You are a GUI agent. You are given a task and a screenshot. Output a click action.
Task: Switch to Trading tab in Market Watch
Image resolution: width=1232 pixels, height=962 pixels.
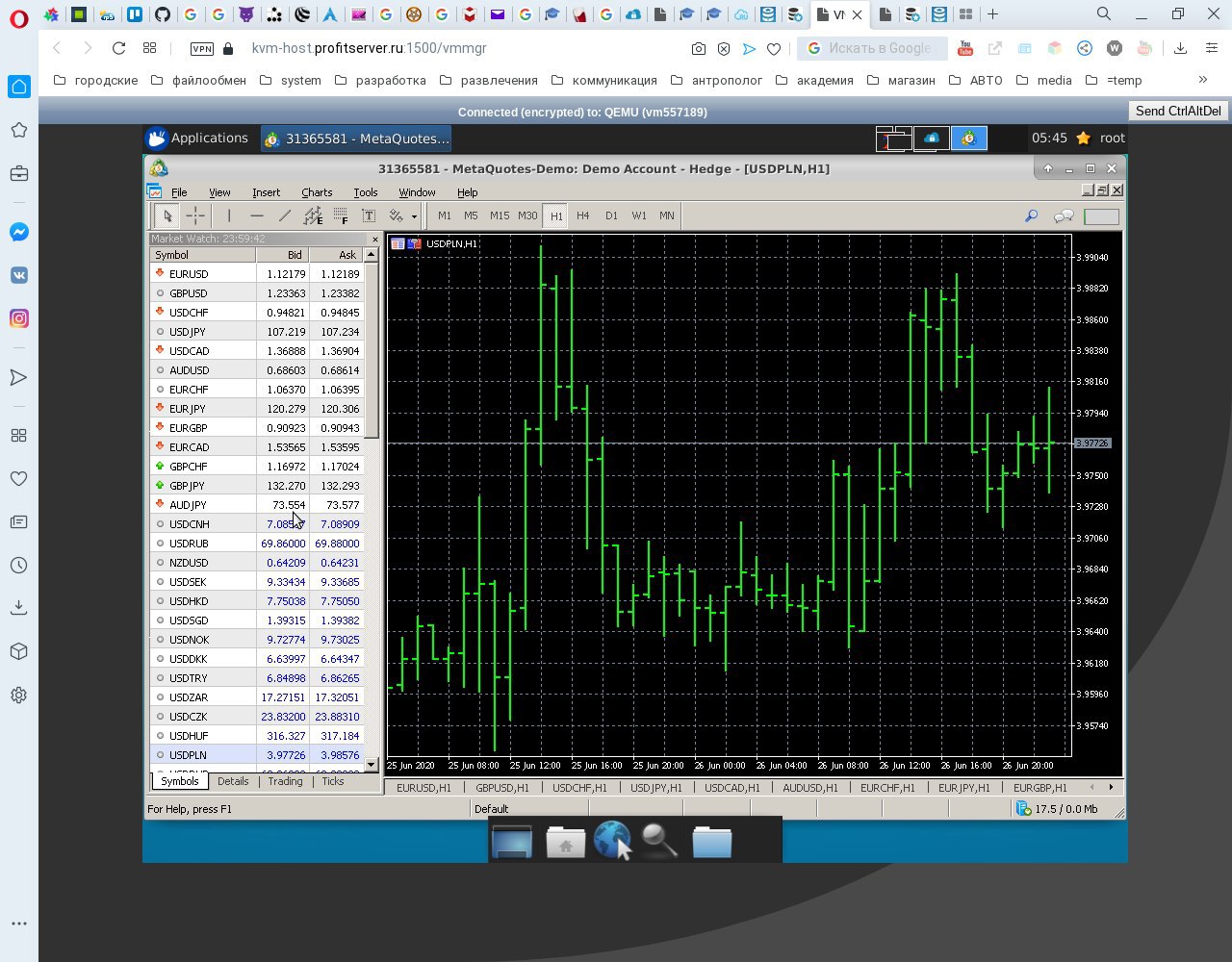coord(285,781)
